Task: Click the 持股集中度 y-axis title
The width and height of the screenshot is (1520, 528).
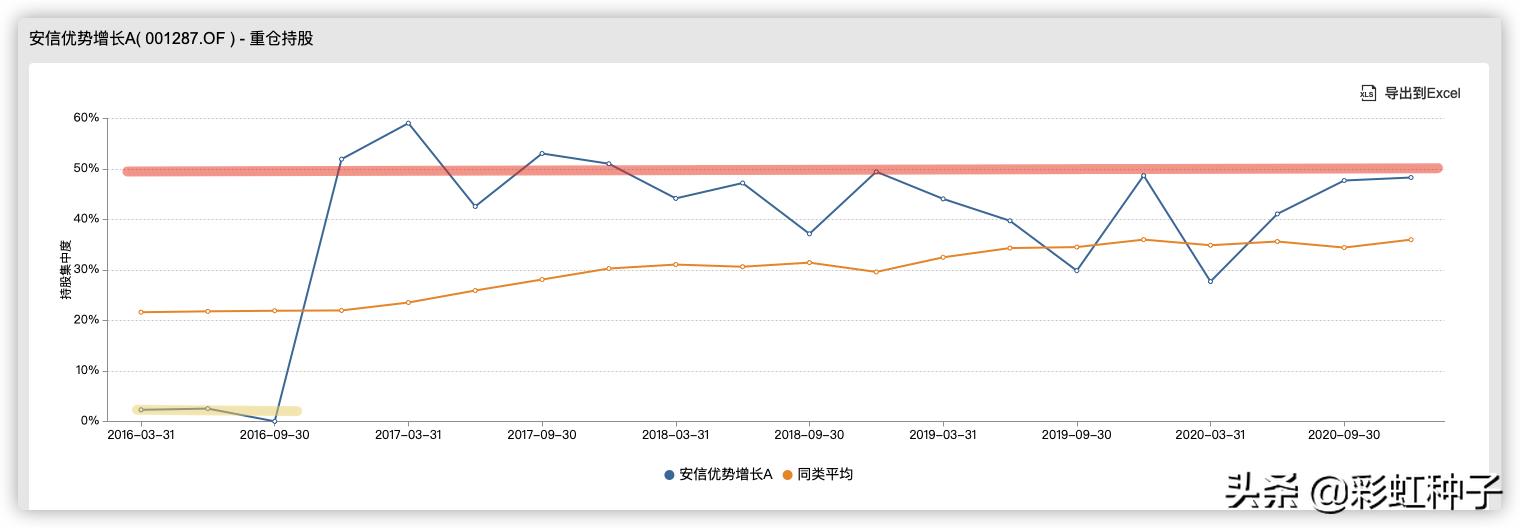Action: [x=66, y=270]
